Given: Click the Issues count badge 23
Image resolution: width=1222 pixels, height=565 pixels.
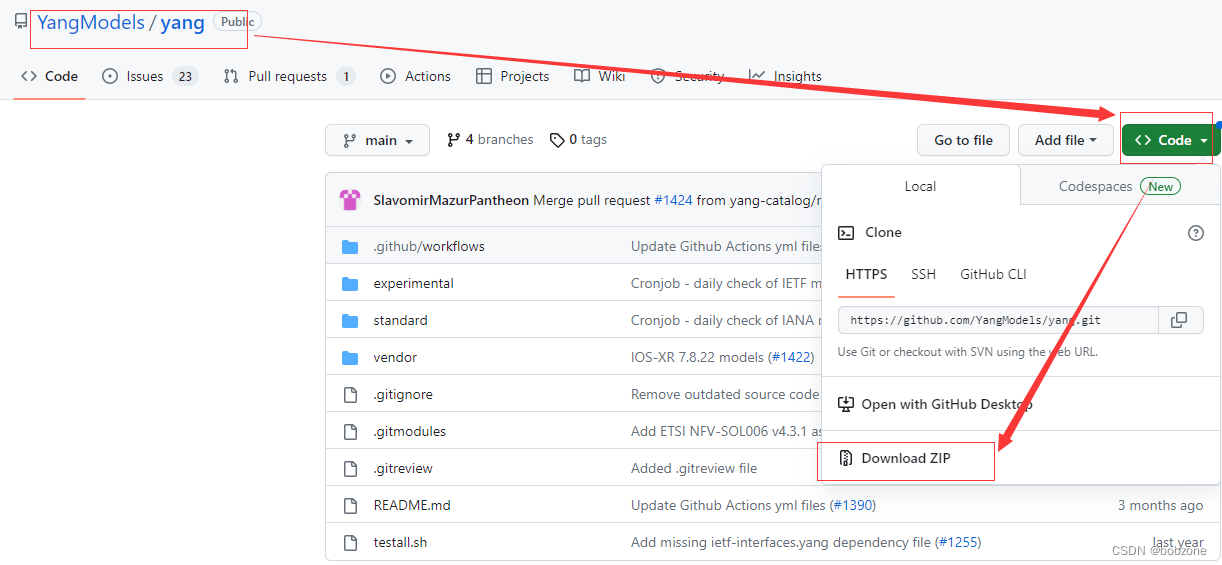Looking at the screenshot, I should coord(184,76).
